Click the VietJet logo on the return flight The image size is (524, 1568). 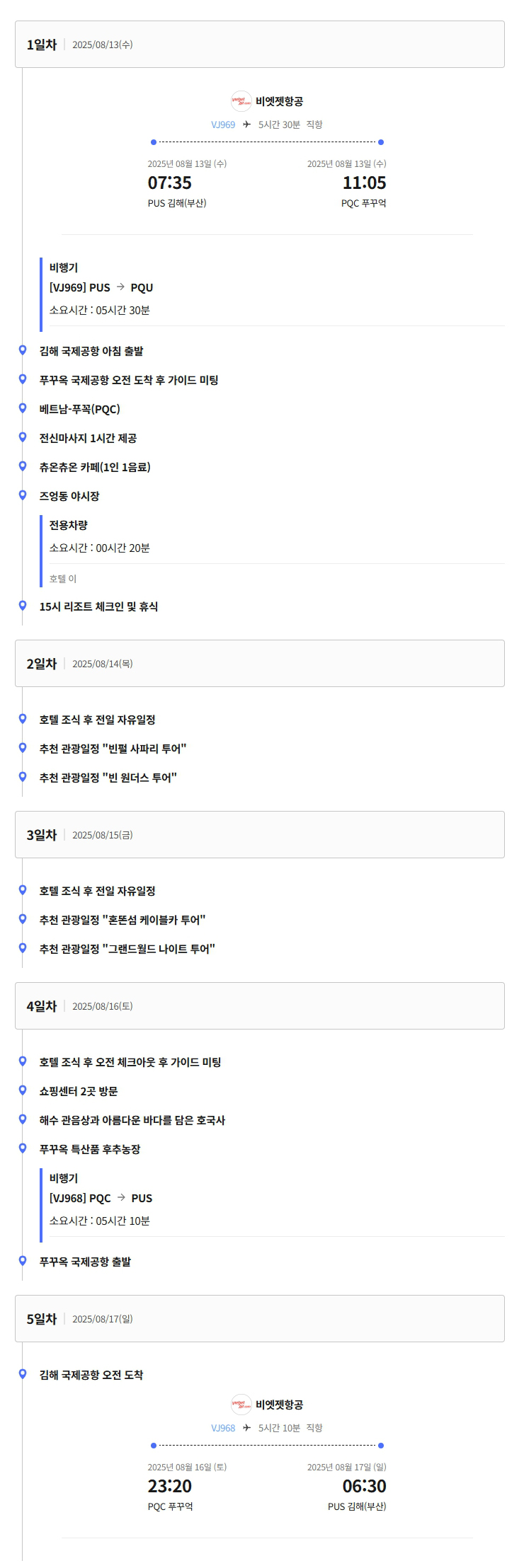(241, 1405)
